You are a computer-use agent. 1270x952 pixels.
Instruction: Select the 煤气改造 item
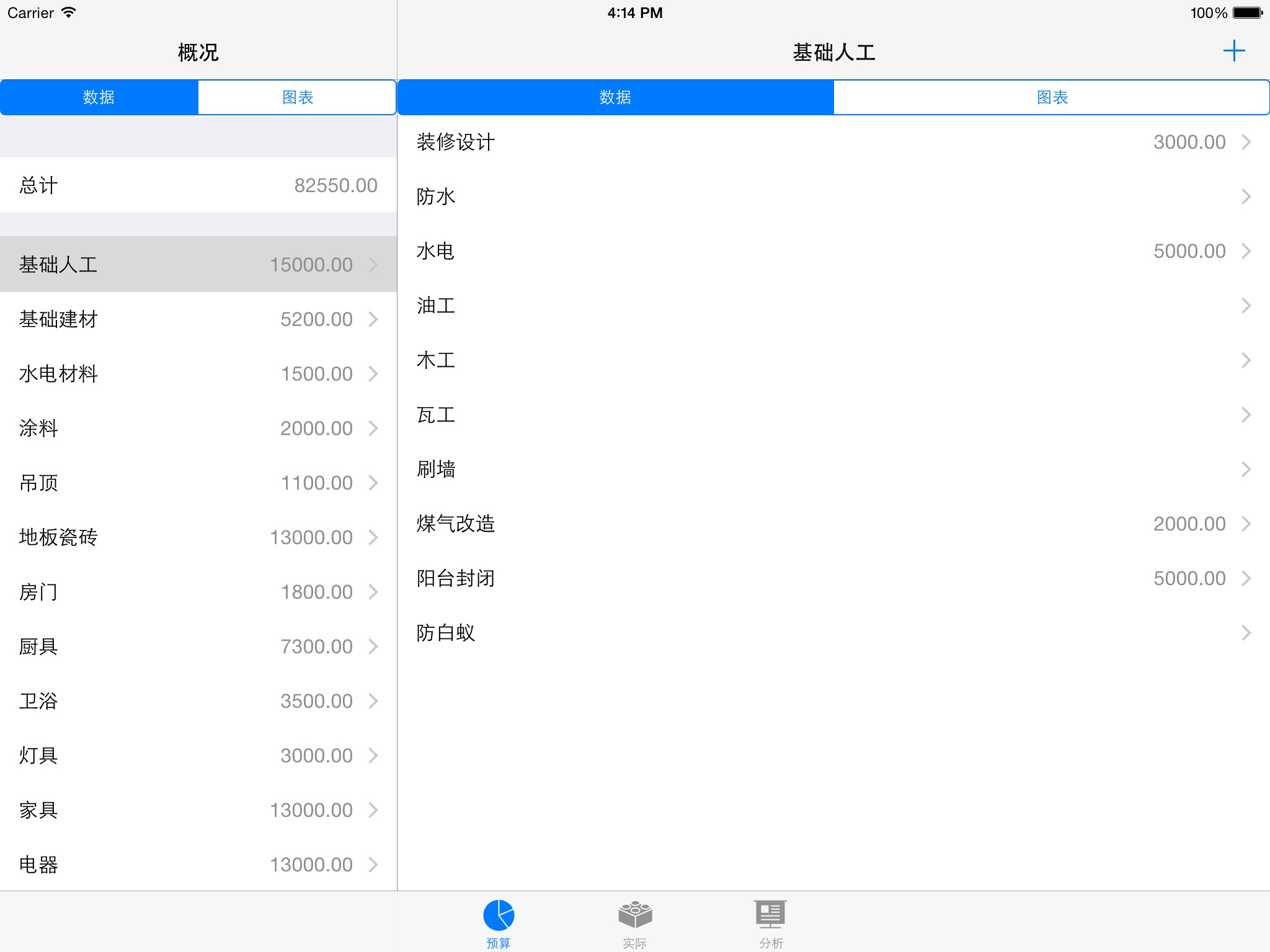click(x=833, y=524)
